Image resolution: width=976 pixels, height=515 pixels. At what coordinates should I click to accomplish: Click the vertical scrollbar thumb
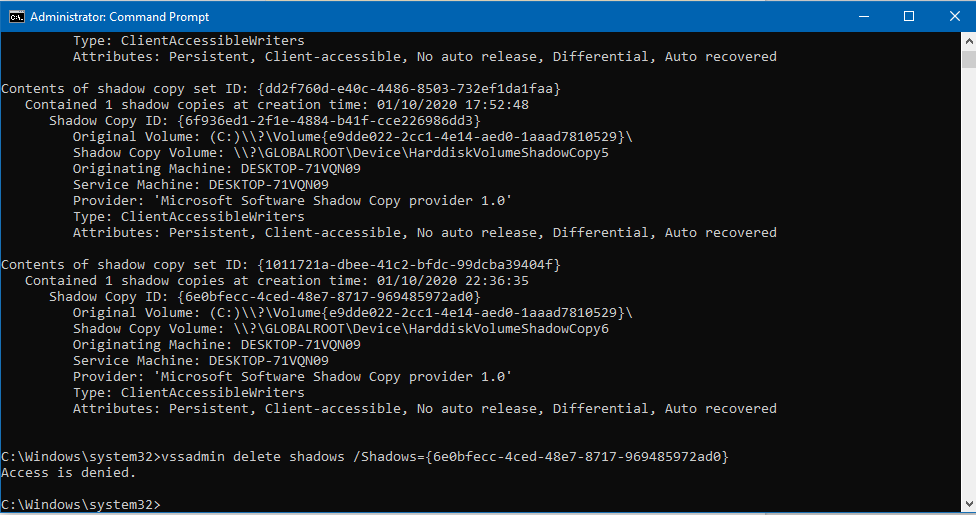coord(969,59)
